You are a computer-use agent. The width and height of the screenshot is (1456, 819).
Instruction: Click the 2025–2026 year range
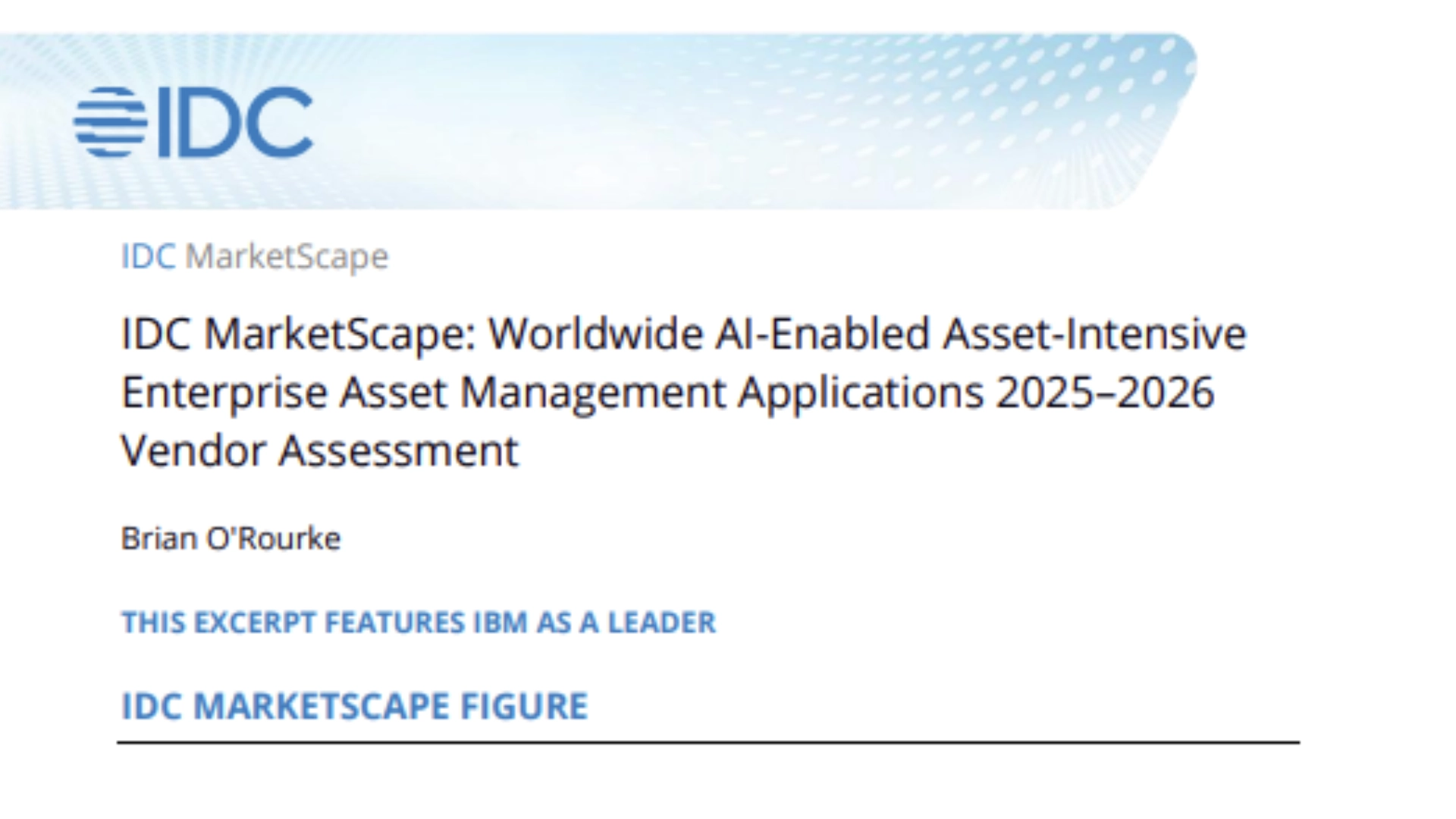click(1105, 393)
